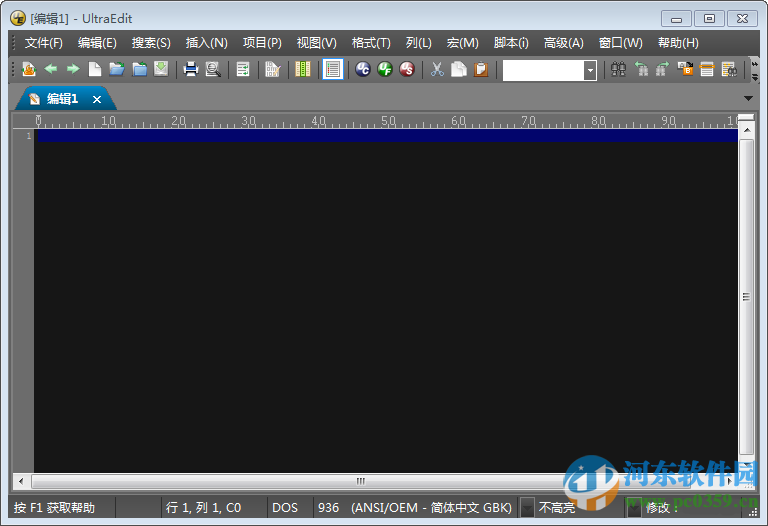The image size is (768, 526).
Task: Close the 编辑1 tab with its X
Action: 97,99
